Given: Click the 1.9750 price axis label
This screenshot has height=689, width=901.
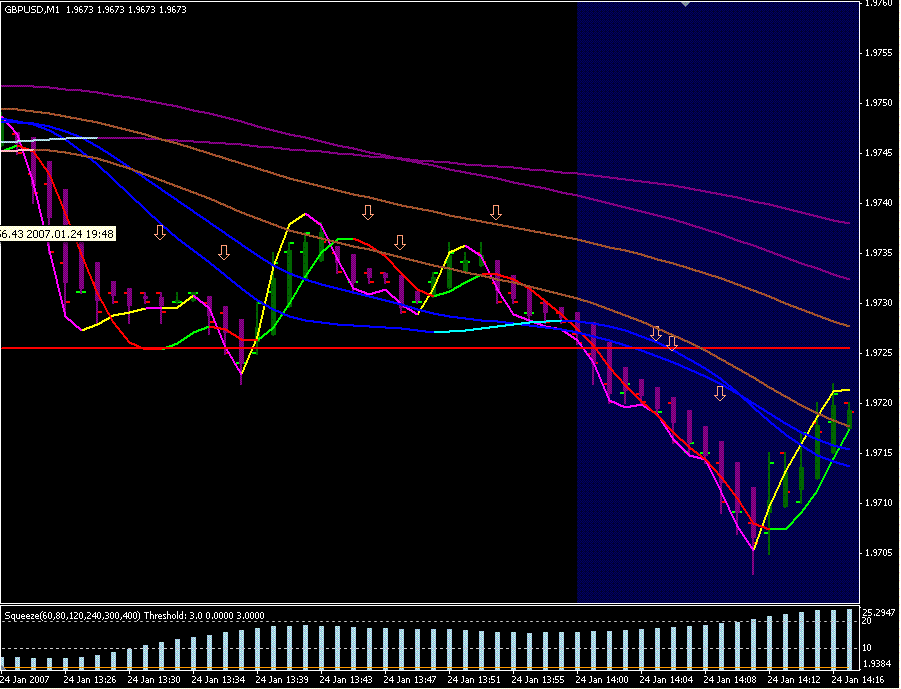Looking at the screenshot, I should pyautogui.click(x=877, y=103).
